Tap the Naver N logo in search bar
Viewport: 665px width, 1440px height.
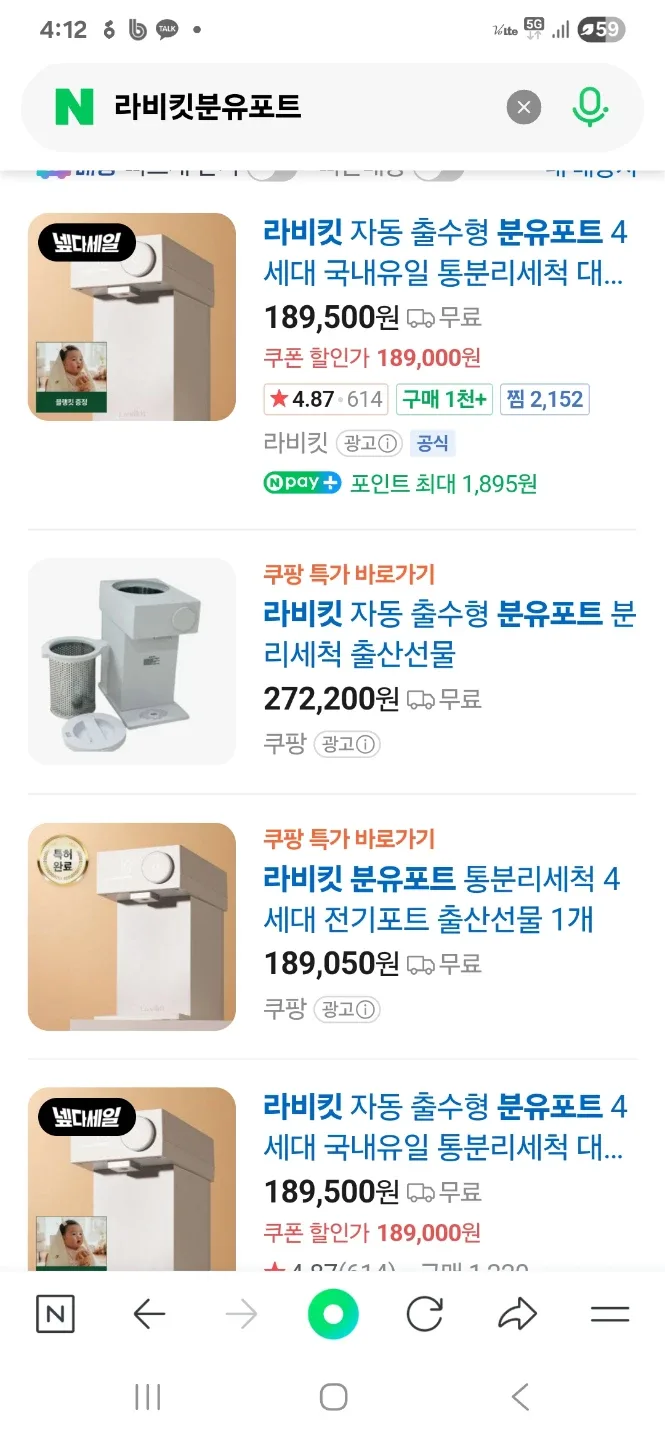pos(74,107)
